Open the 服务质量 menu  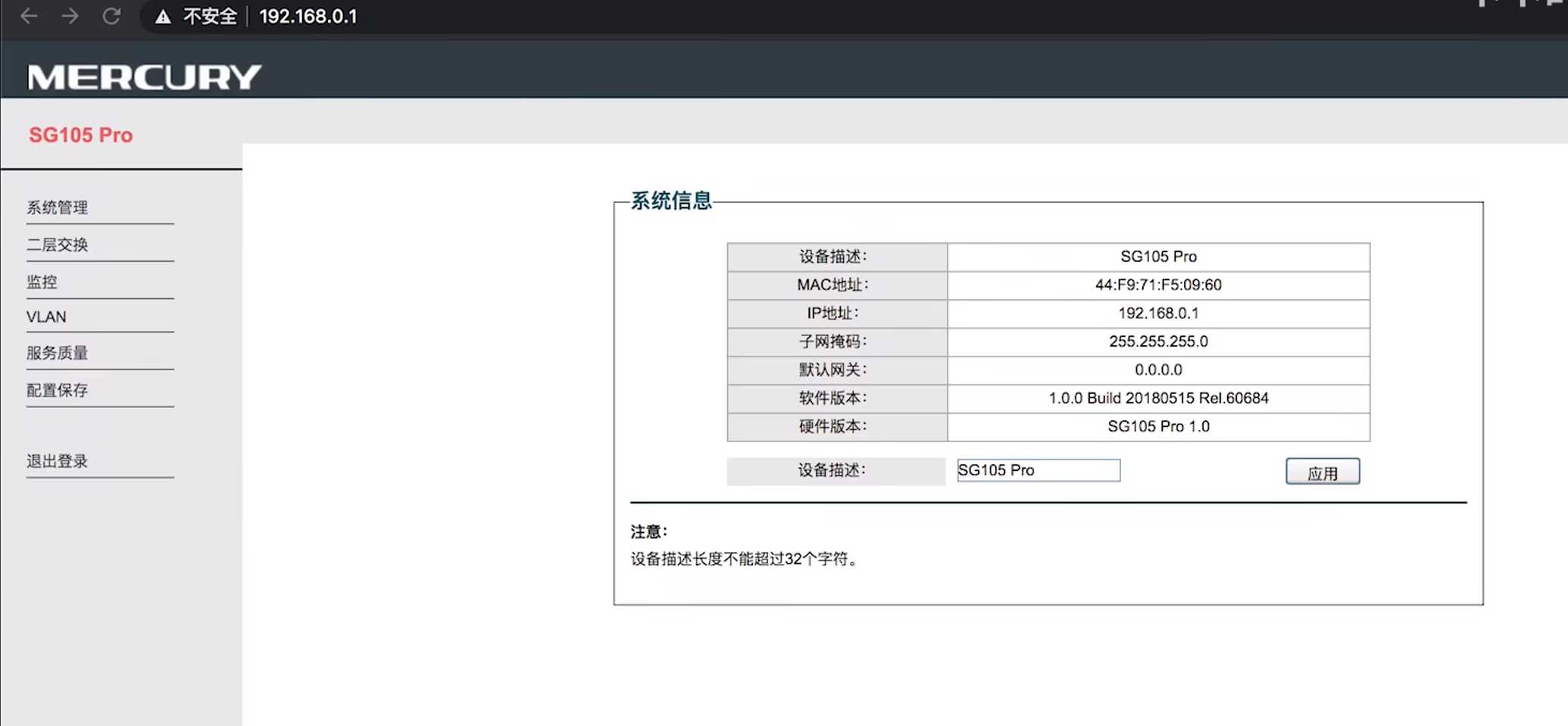(58, 353)
